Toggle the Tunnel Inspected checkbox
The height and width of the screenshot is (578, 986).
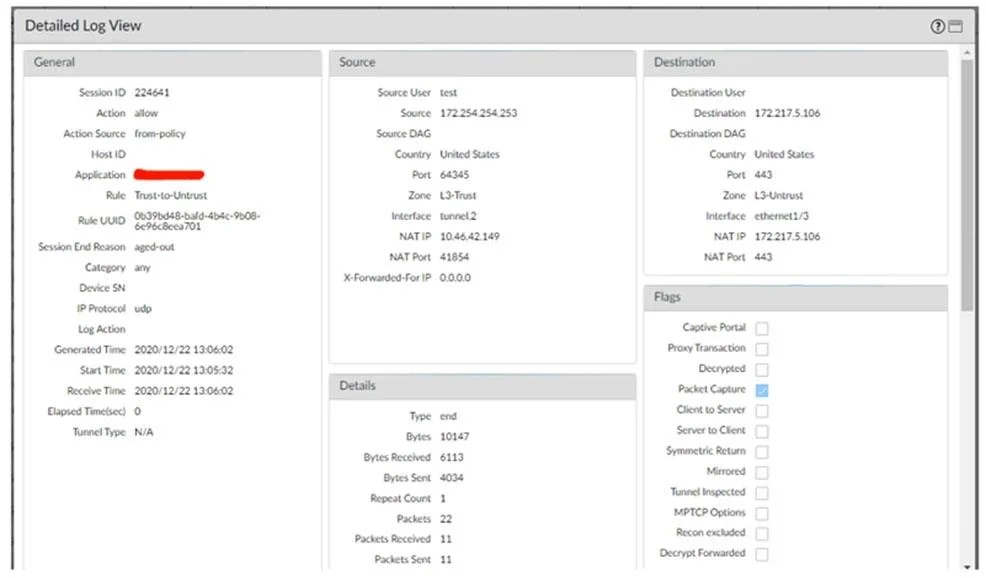tap(762, 492)
